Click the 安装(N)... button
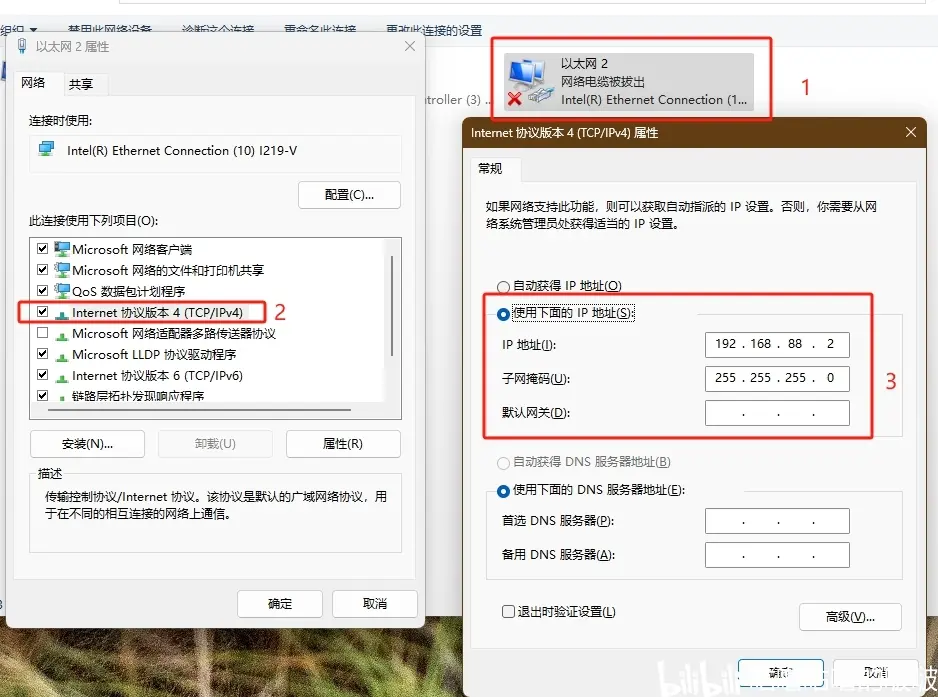Viewport: 938px width, 697px height. (x=87, y=444)
